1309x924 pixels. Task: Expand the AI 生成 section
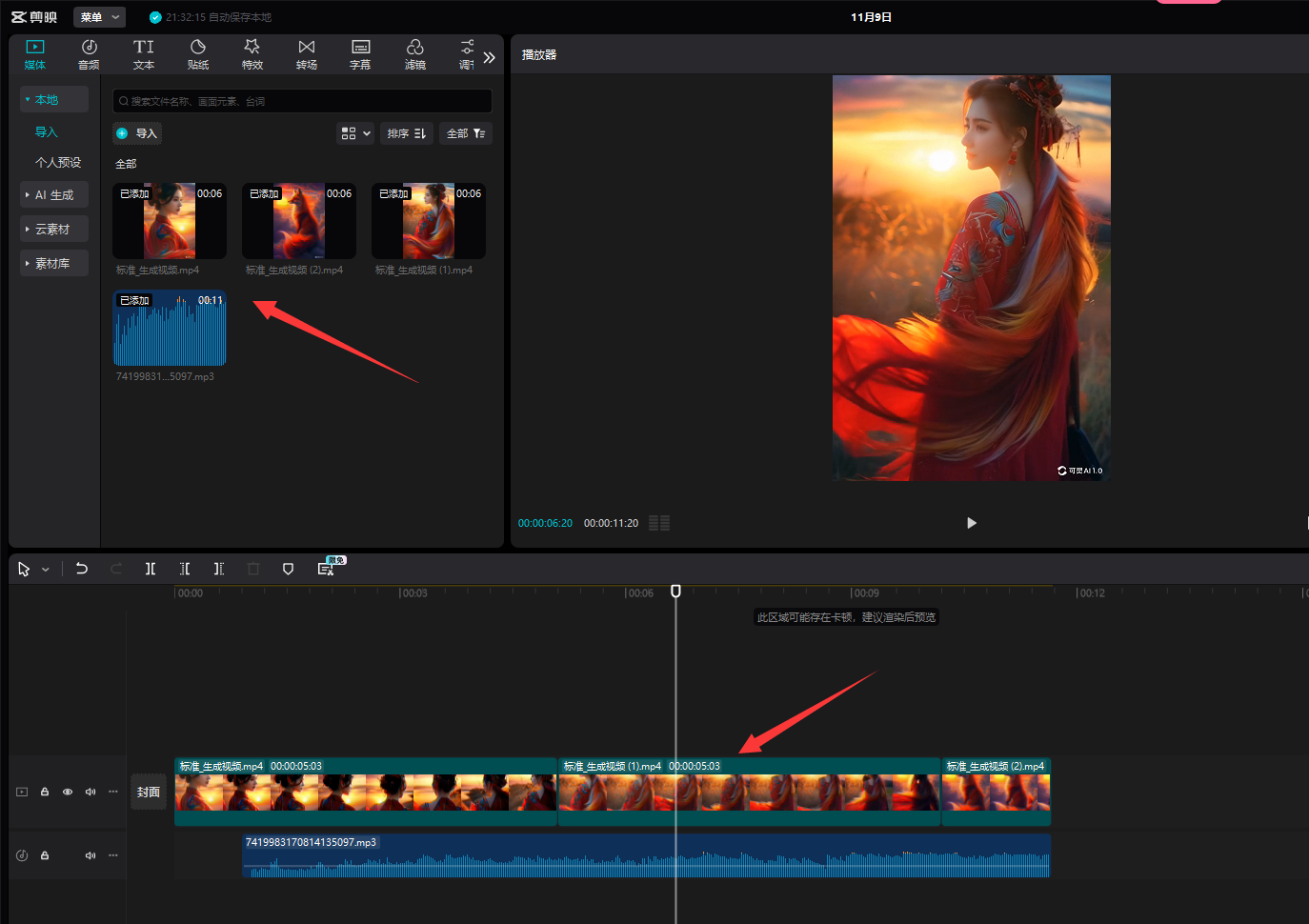(54, 194)
